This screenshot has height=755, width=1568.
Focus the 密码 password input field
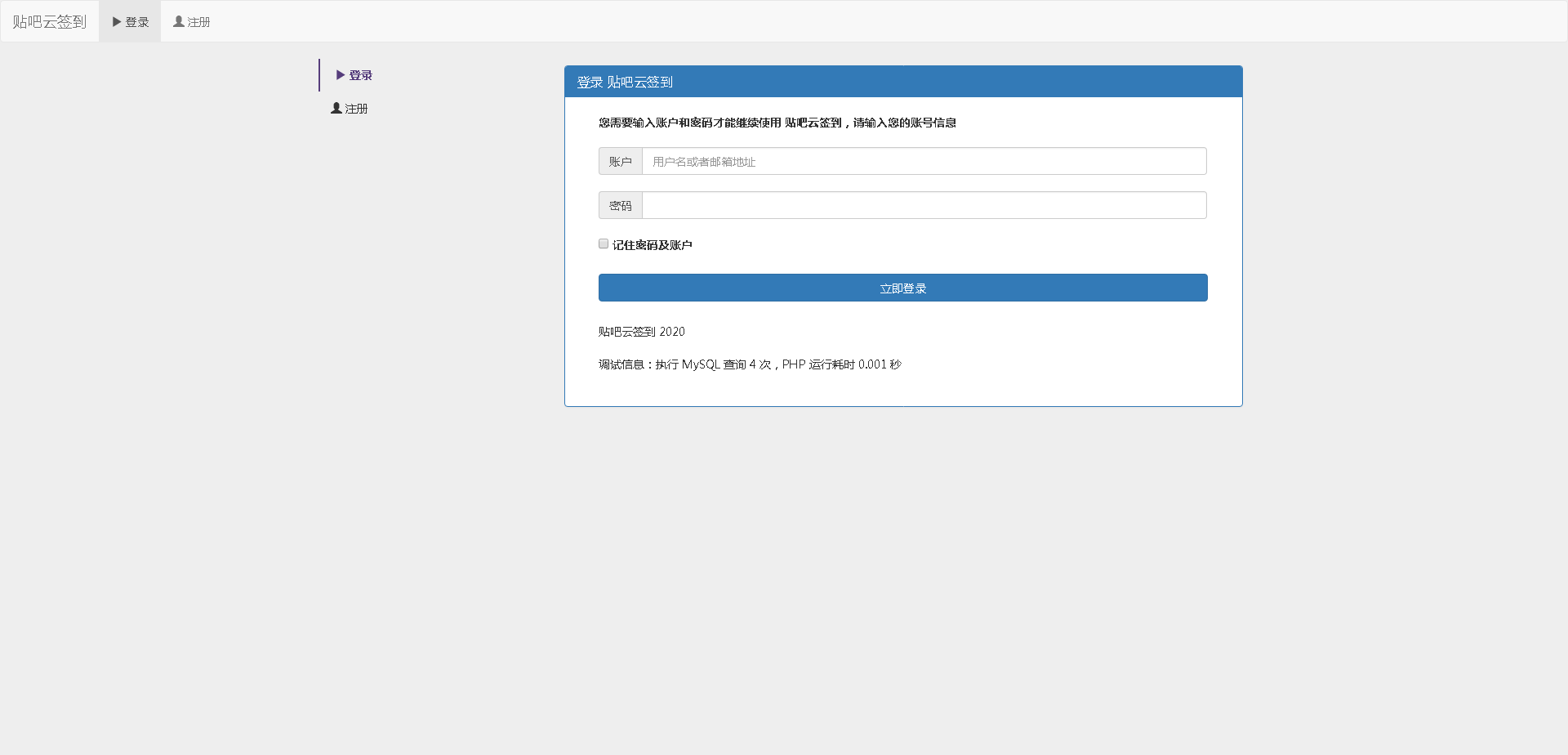(924, 206)
